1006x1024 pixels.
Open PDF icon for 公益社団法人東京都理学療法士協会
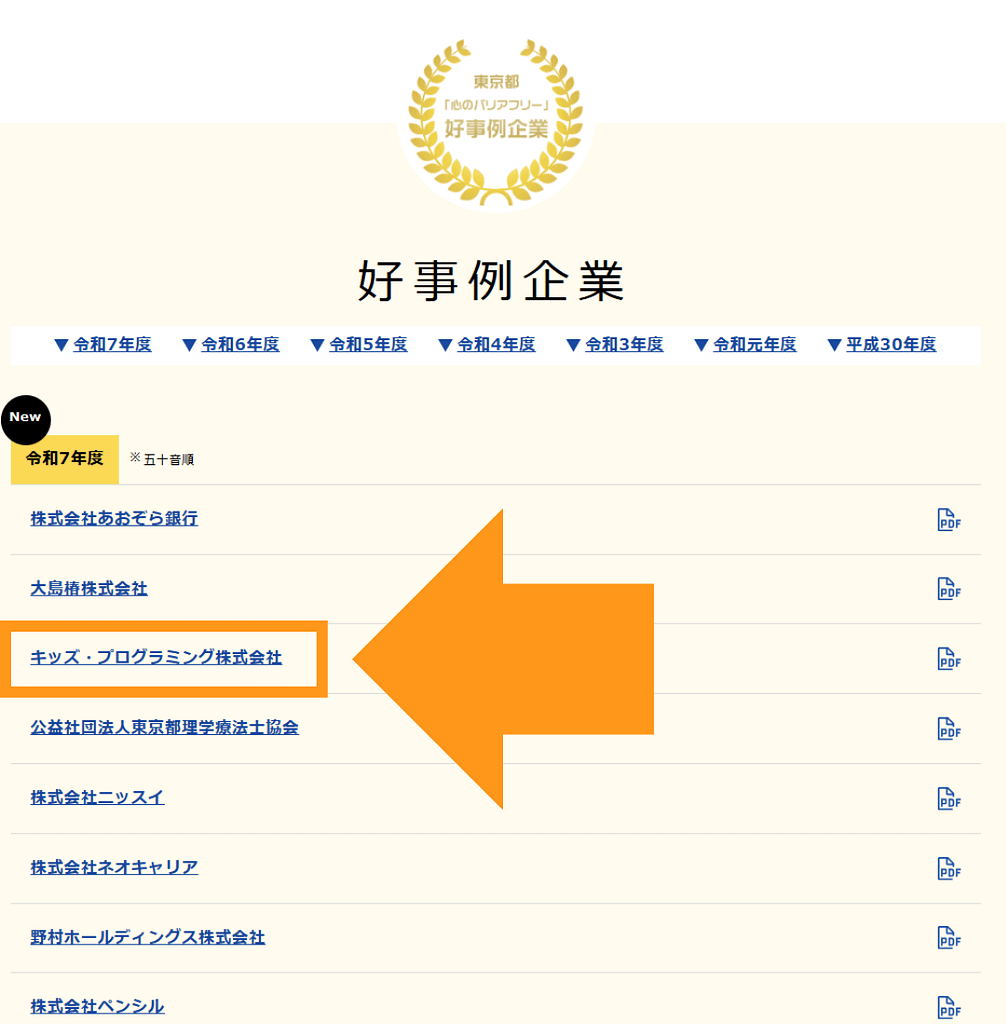pos(947,728)
